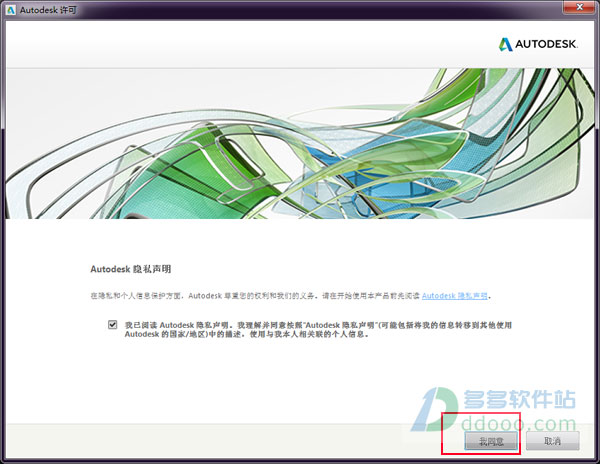Click the Autodesk 许可 title bar text

coord(48,10)
